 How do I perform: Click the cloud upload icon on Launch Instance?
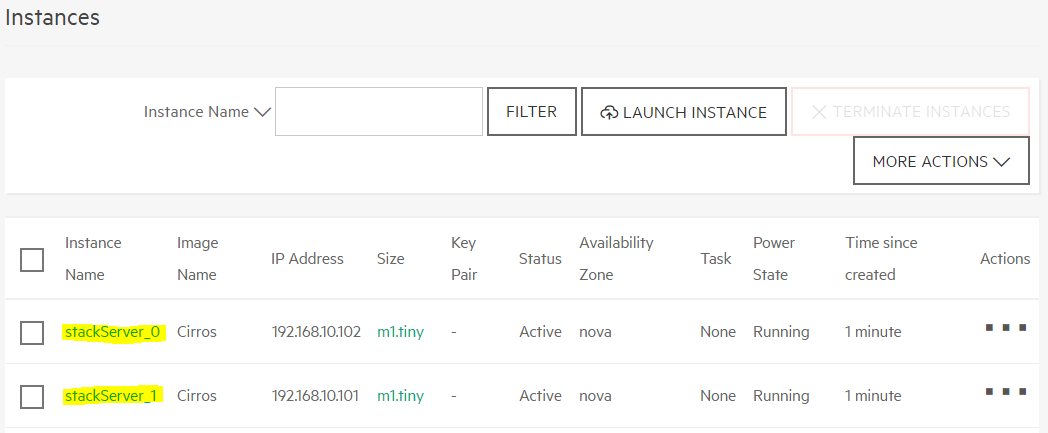click(x=609, y=112)
